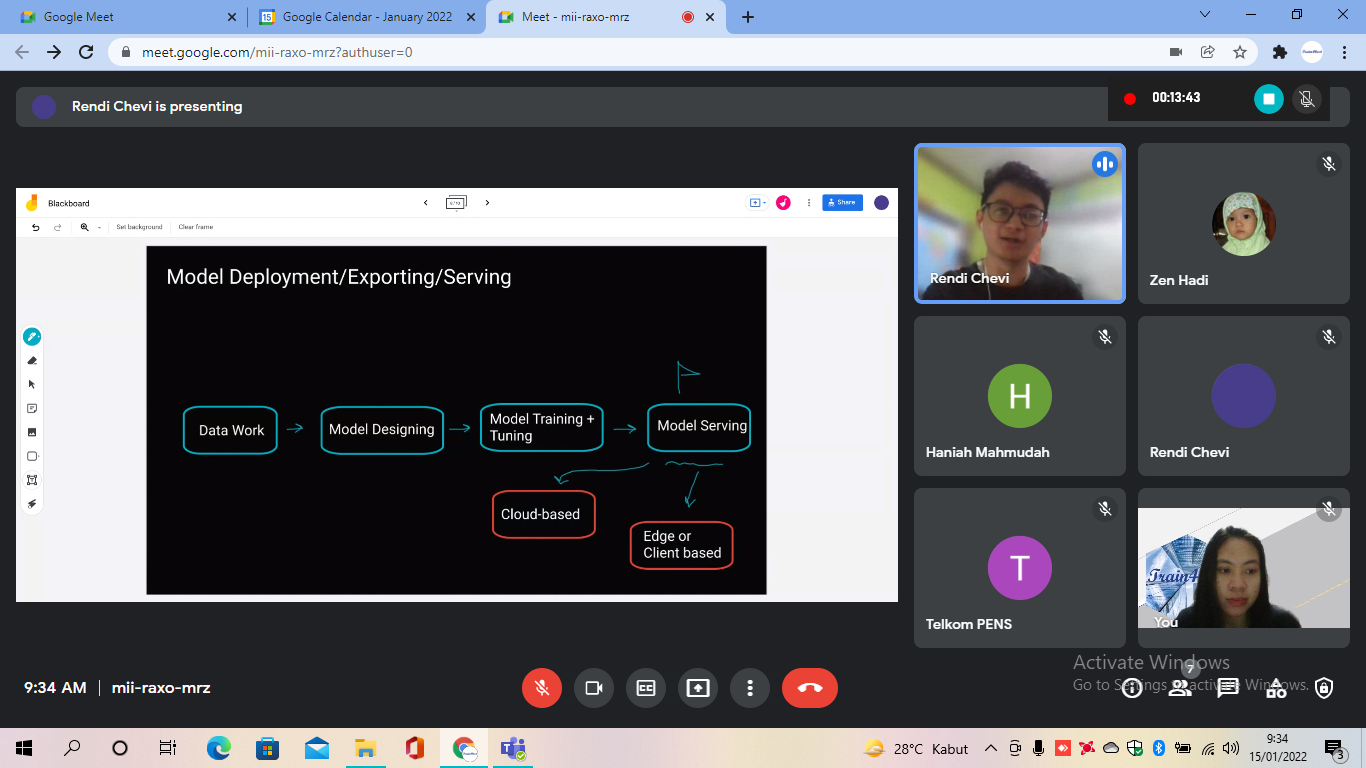Expand the system tray hidden icons chevron

(x=991, y=748)
